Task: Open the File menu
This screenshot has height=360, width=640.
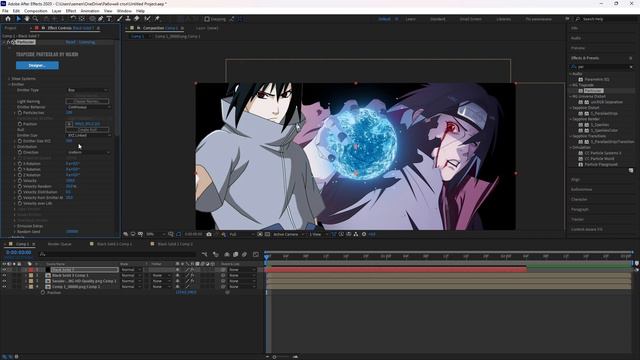Action: (5, 11)
